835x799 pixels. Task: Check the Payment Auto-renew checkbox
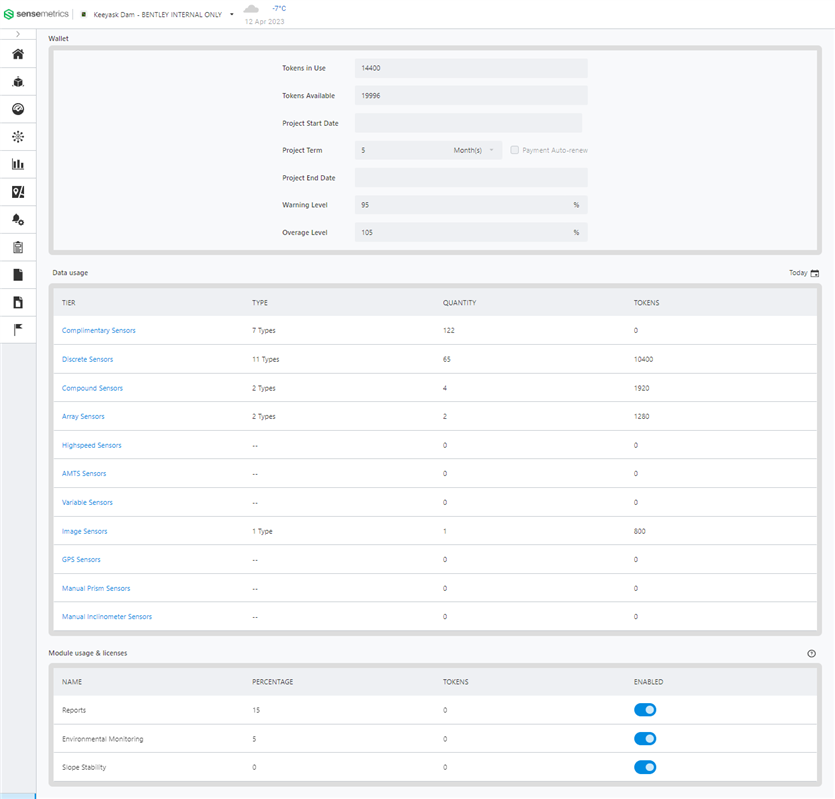click(x=514, y=150)
